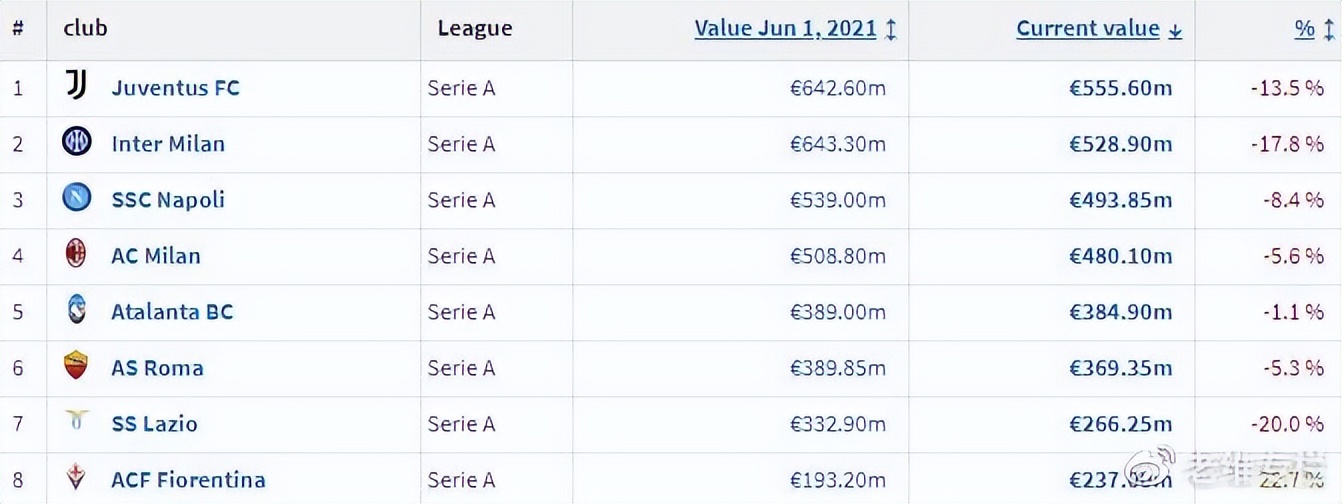The image size is (1342, 504).
Task: Click the AC Milan club crest icon
Action: coord(76,255)
